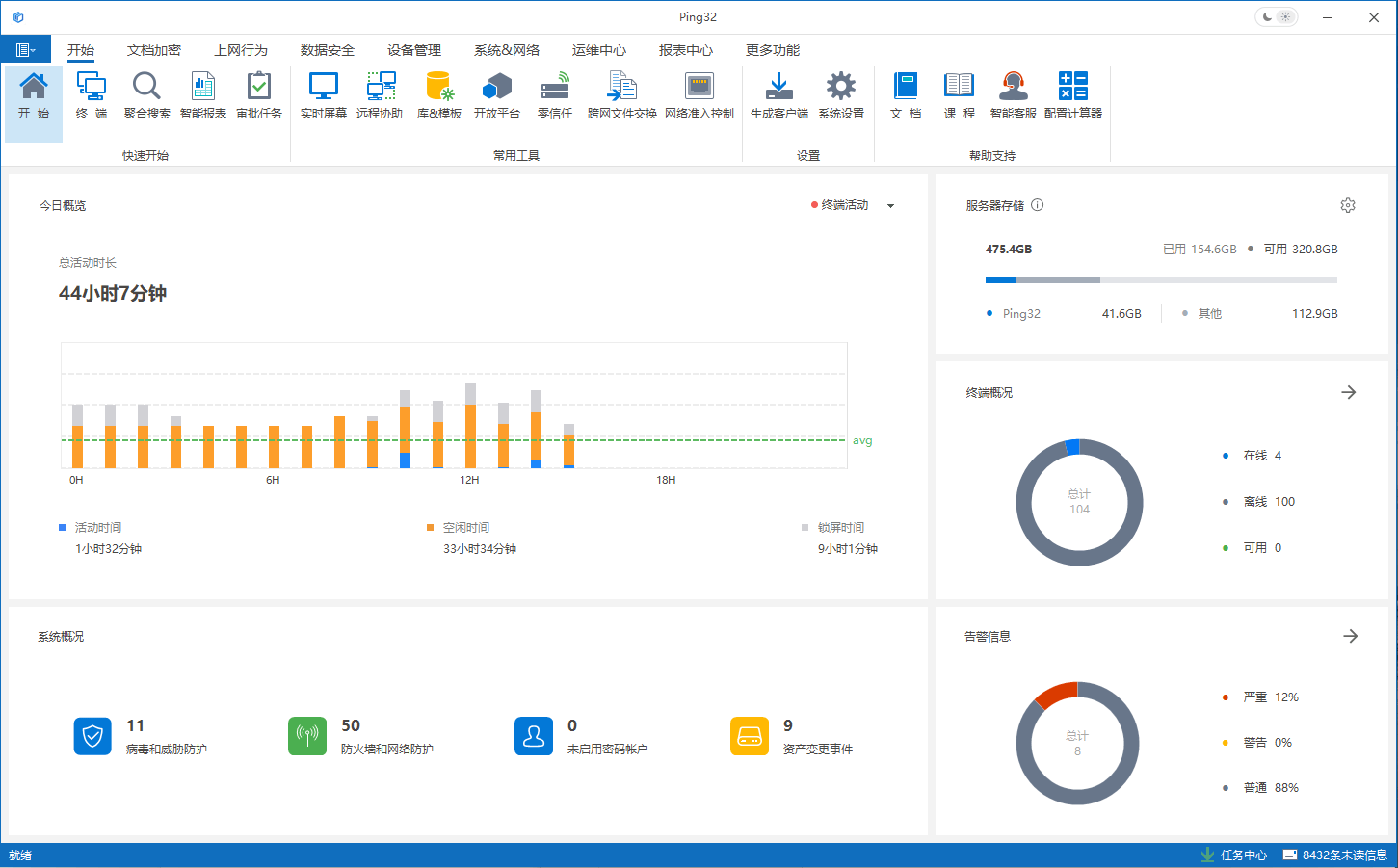Expand 终端概况 with the arrow
Image resolution: width=1398 pixels, height=868 pixels.
point(1348,392)
